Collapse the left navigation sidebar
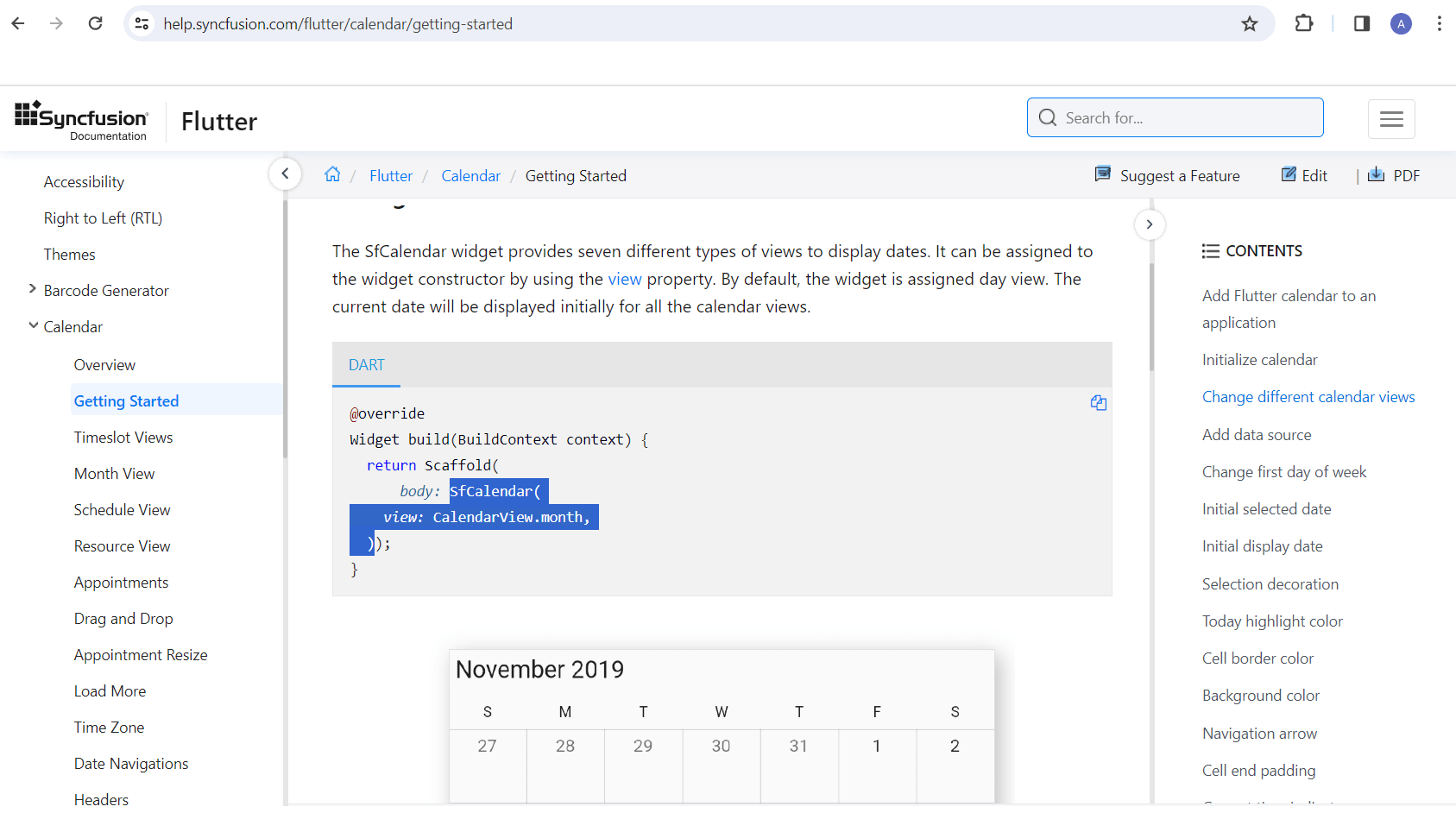This screenshot has height=813, width=1456. click(x=285, y=173)
